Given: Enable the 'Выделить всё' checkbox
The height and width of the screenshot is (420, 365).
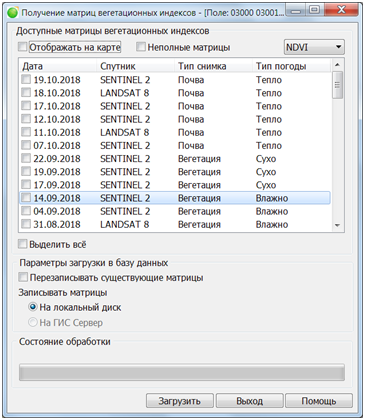Looking at the screenshot, I should click(22, 244).
